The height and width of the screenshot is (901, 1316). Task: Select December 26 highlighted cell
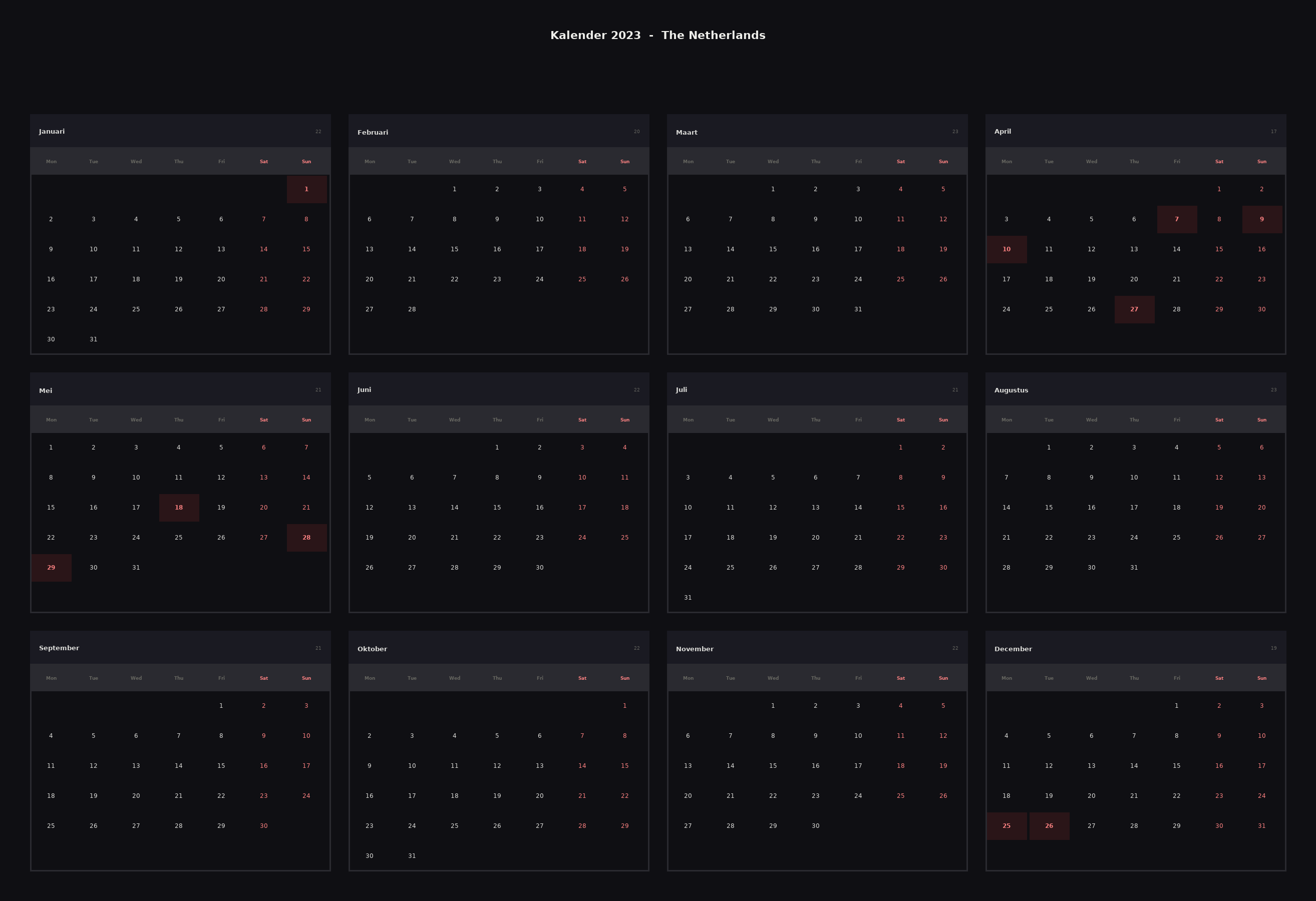[x=1049, y=826]
